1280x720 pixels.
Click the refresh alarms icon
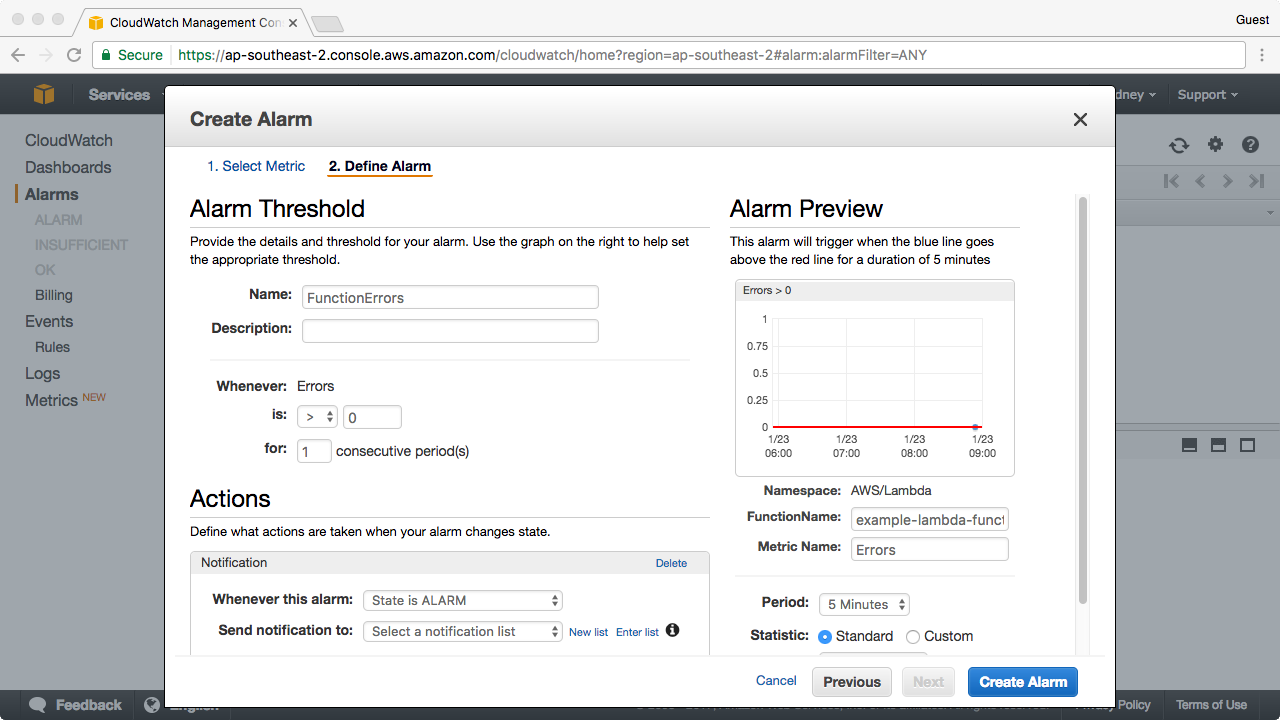pyautogui.click(x=1179, y=145)
